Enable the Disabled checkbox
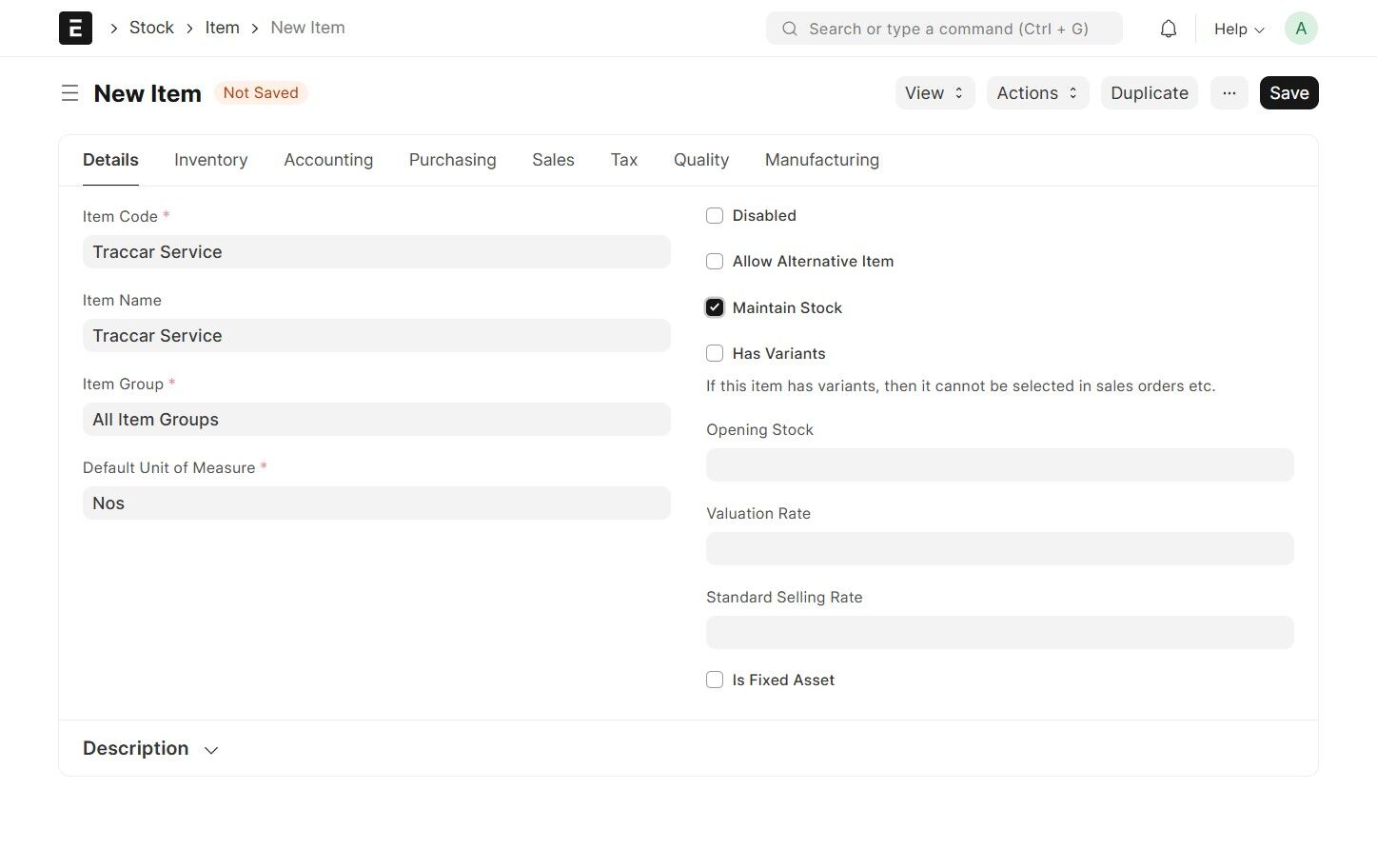 coord(715,215)
